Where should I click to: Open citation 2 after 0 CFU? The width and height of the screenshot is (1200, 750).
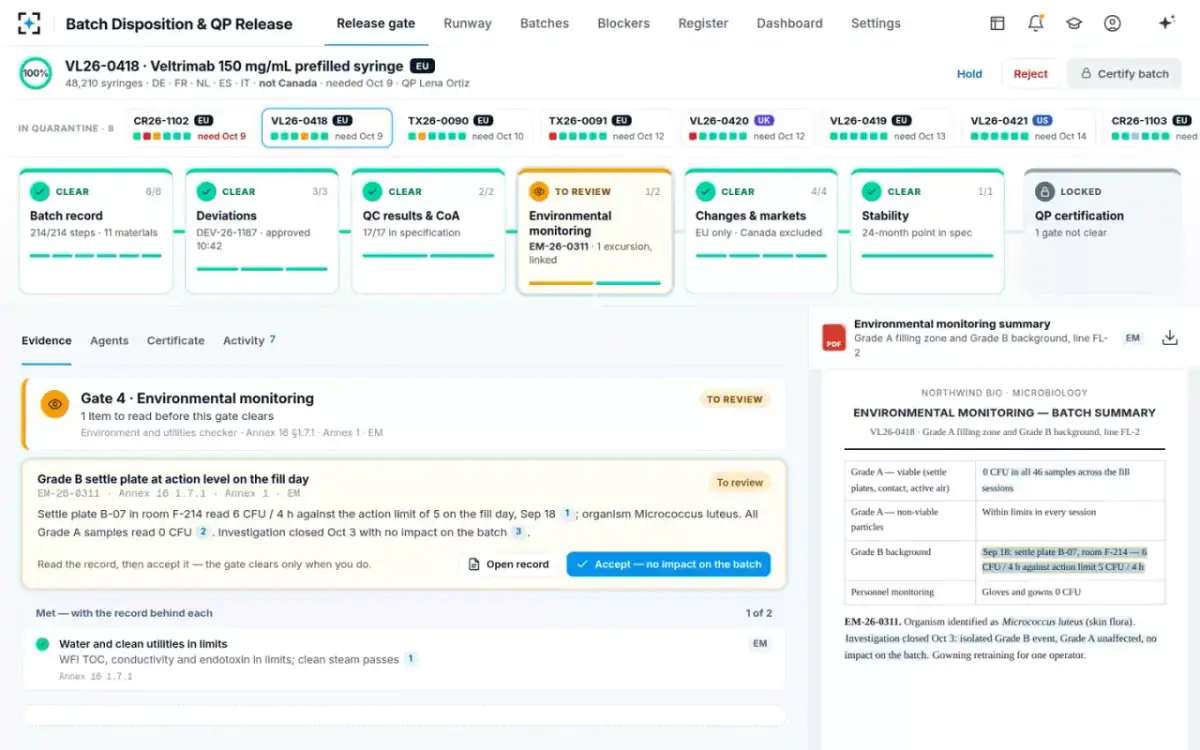tap(203, 532)
